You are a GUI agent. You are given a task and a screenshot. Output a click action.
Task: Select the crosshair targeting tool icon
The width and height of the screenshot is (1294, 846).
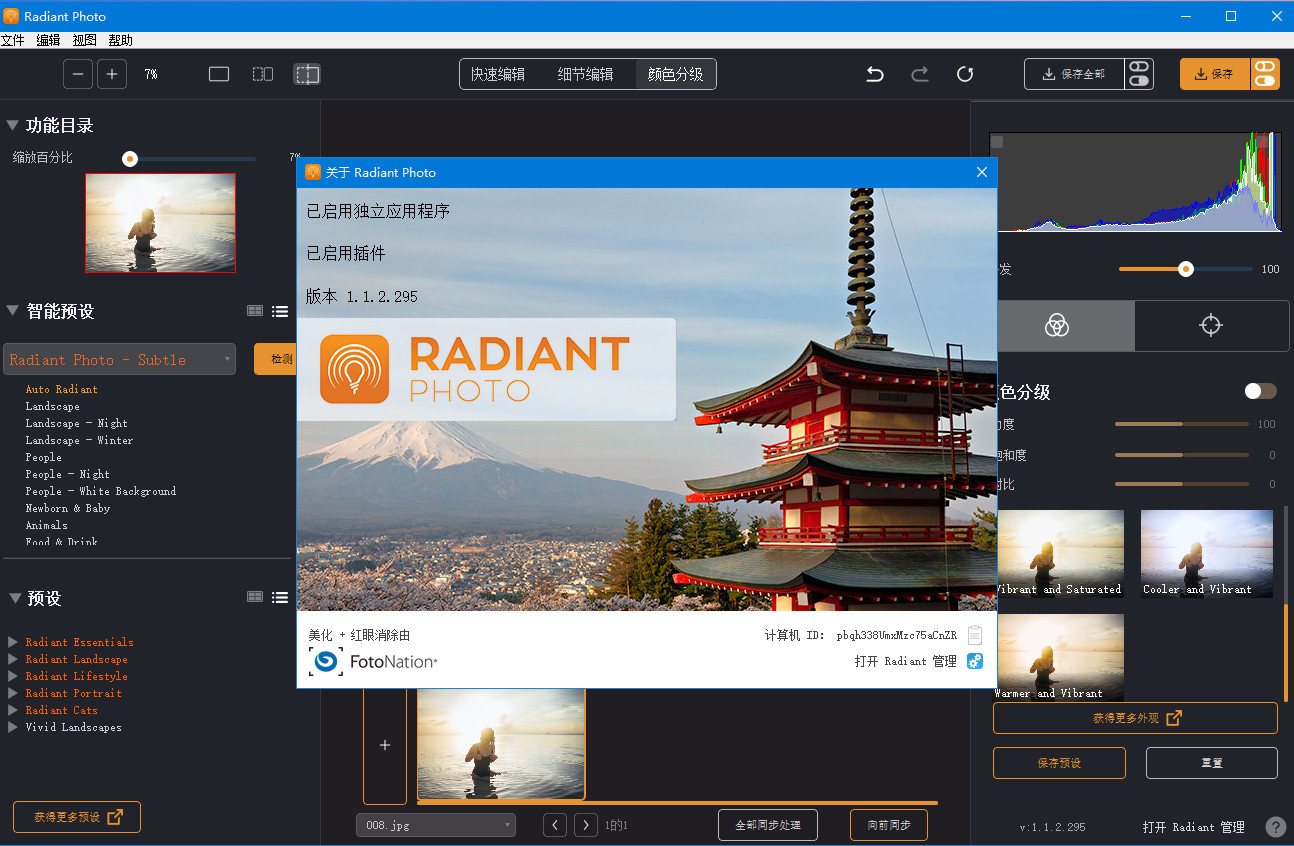point(1211,325)
